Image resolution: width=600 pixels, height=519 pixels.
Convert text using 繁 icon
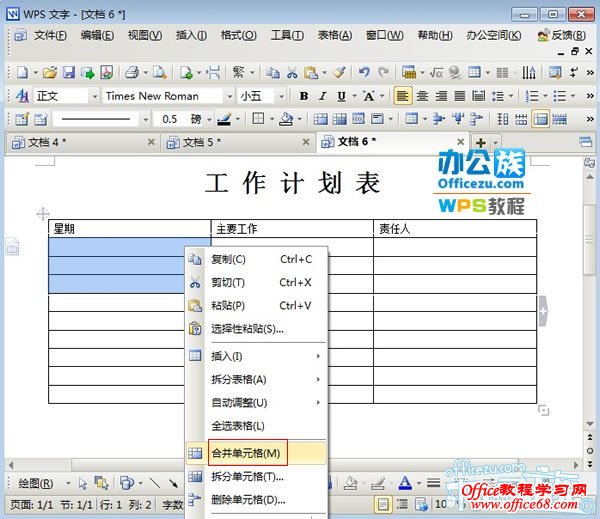pyautogui.click(x=238, y=72)
